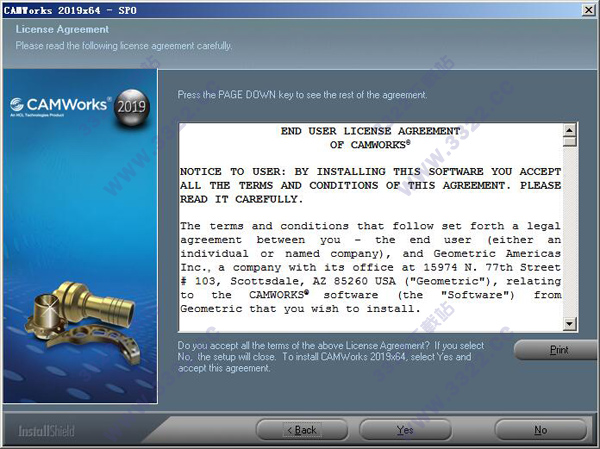Image resolution: width=600 pixels, height=449 pixels.
Task: Click the No button to decline
Action: [540, 430]
